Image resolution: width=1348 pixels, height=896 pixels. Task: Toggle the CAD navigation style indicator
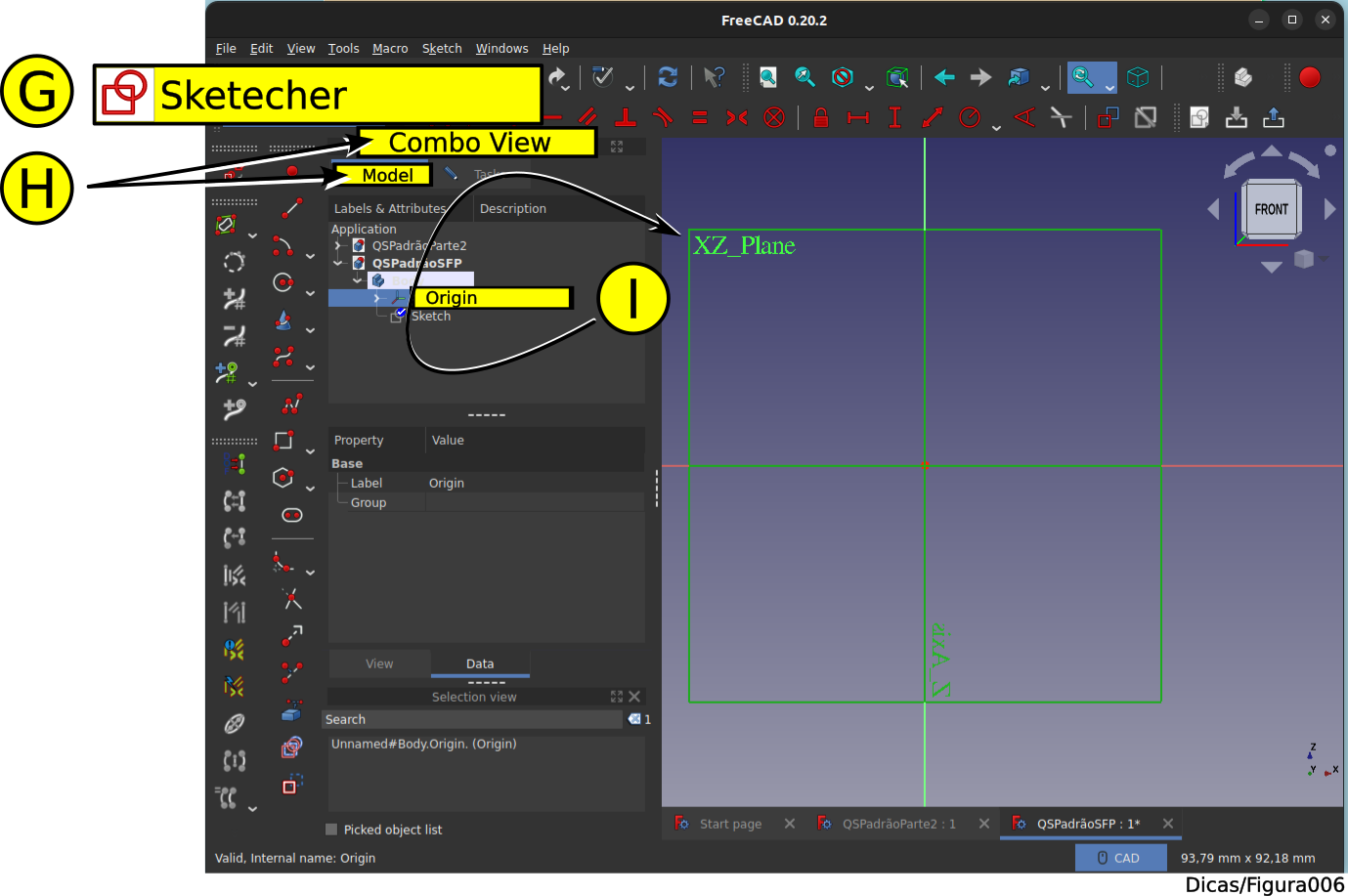point(1120,858)
